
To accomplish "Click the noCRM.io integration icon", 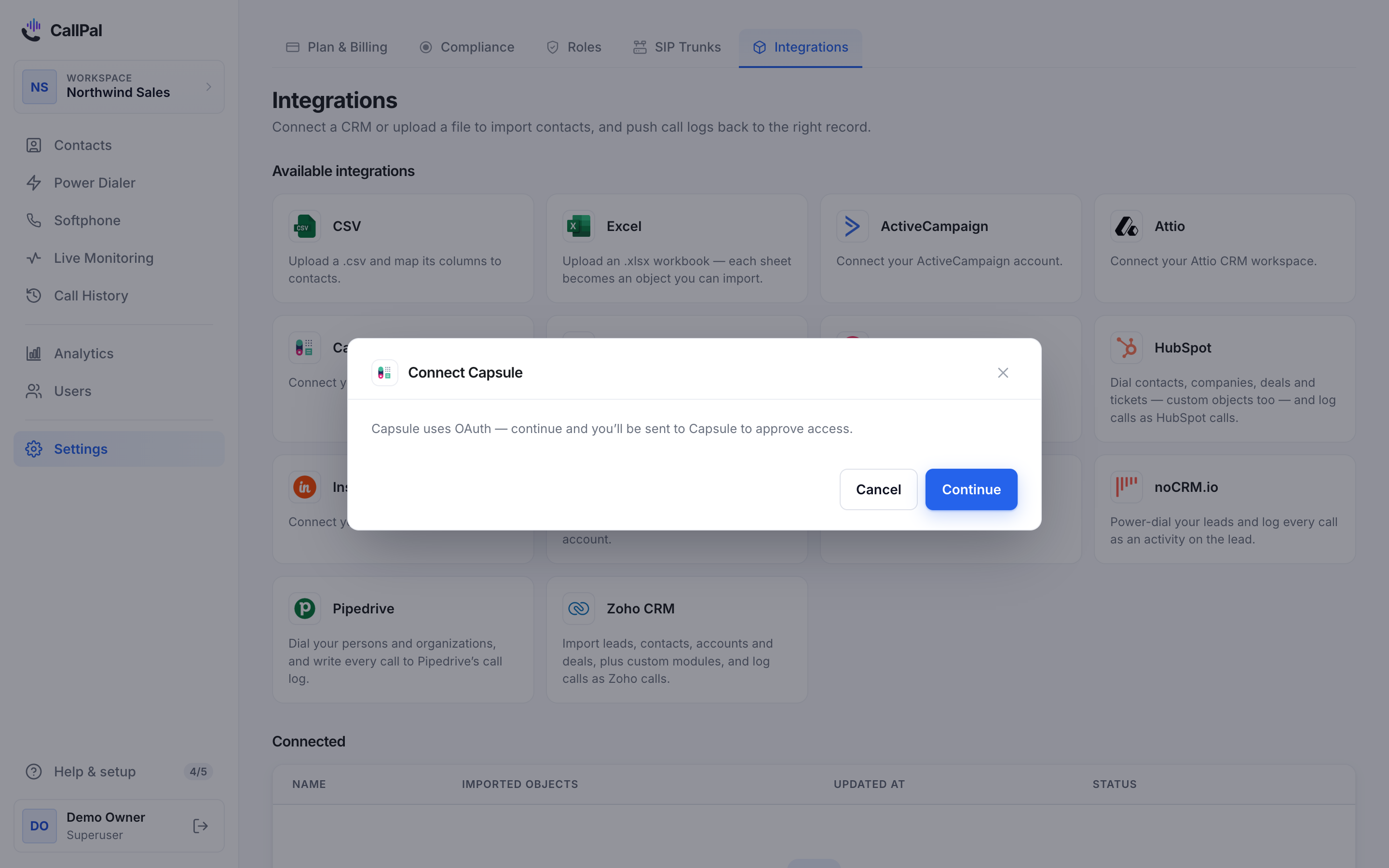I will tap(1126, 487).
